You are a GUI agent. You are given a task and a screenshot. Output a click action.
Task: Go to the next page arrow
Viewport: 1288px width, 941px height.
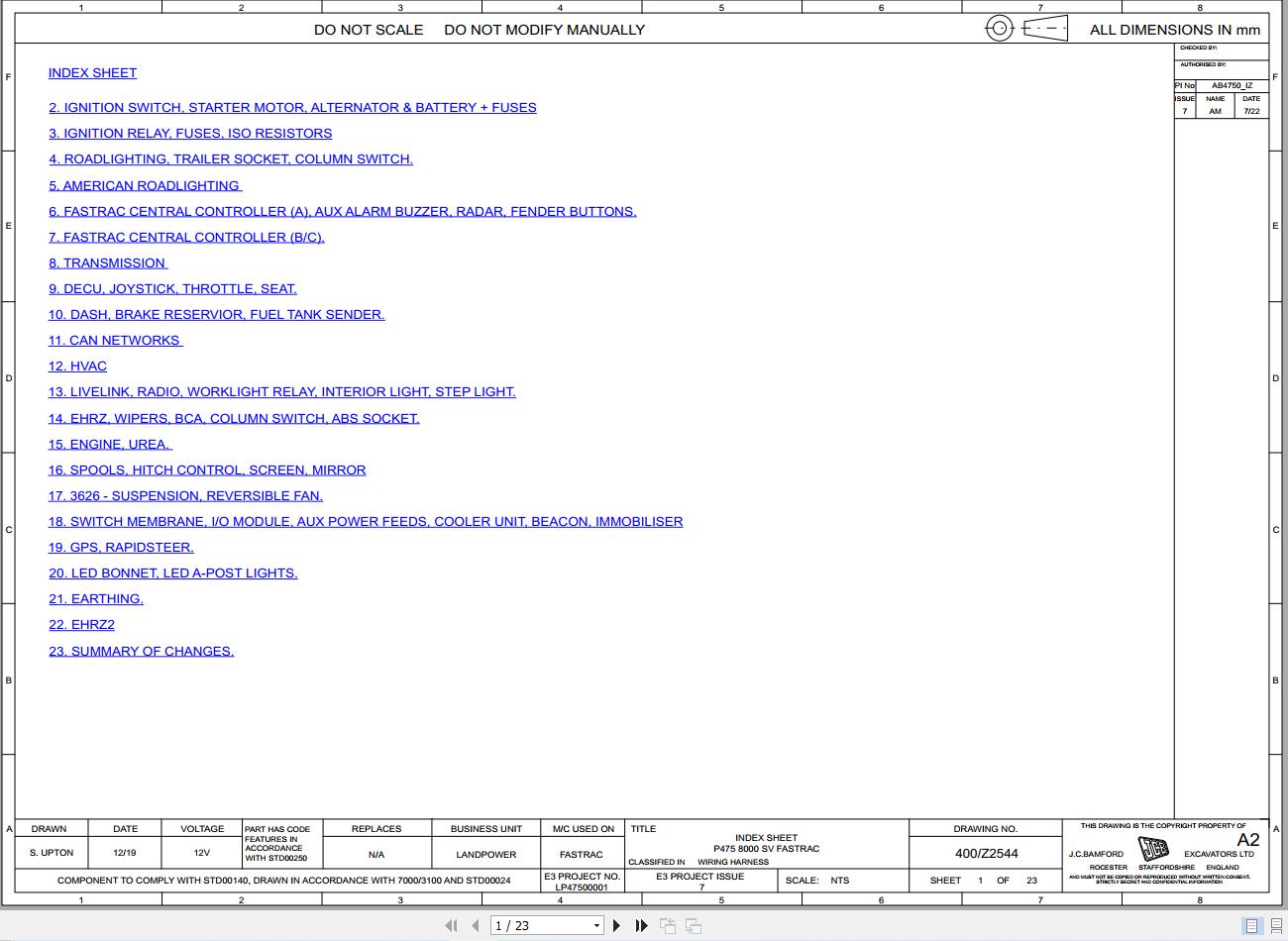click(616, 925)
